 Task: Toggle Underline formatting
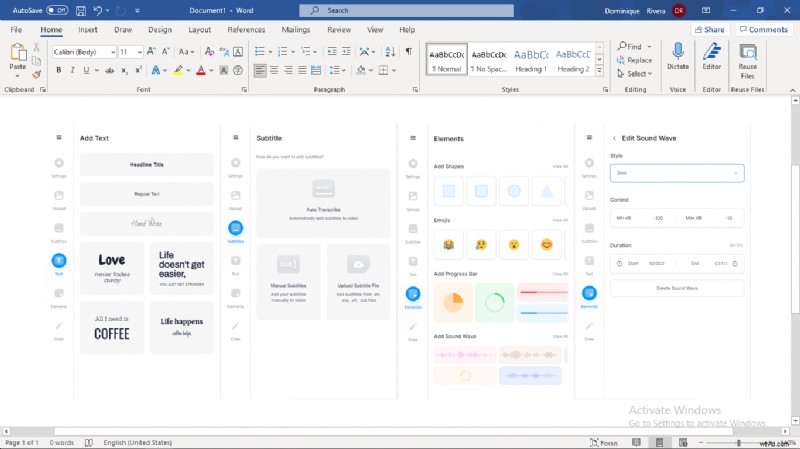pos(88,70)
